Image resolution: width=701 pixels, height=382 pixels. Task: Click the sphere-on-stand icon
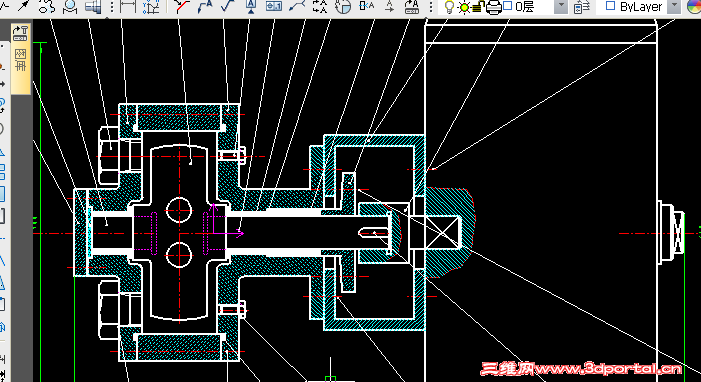70,6
